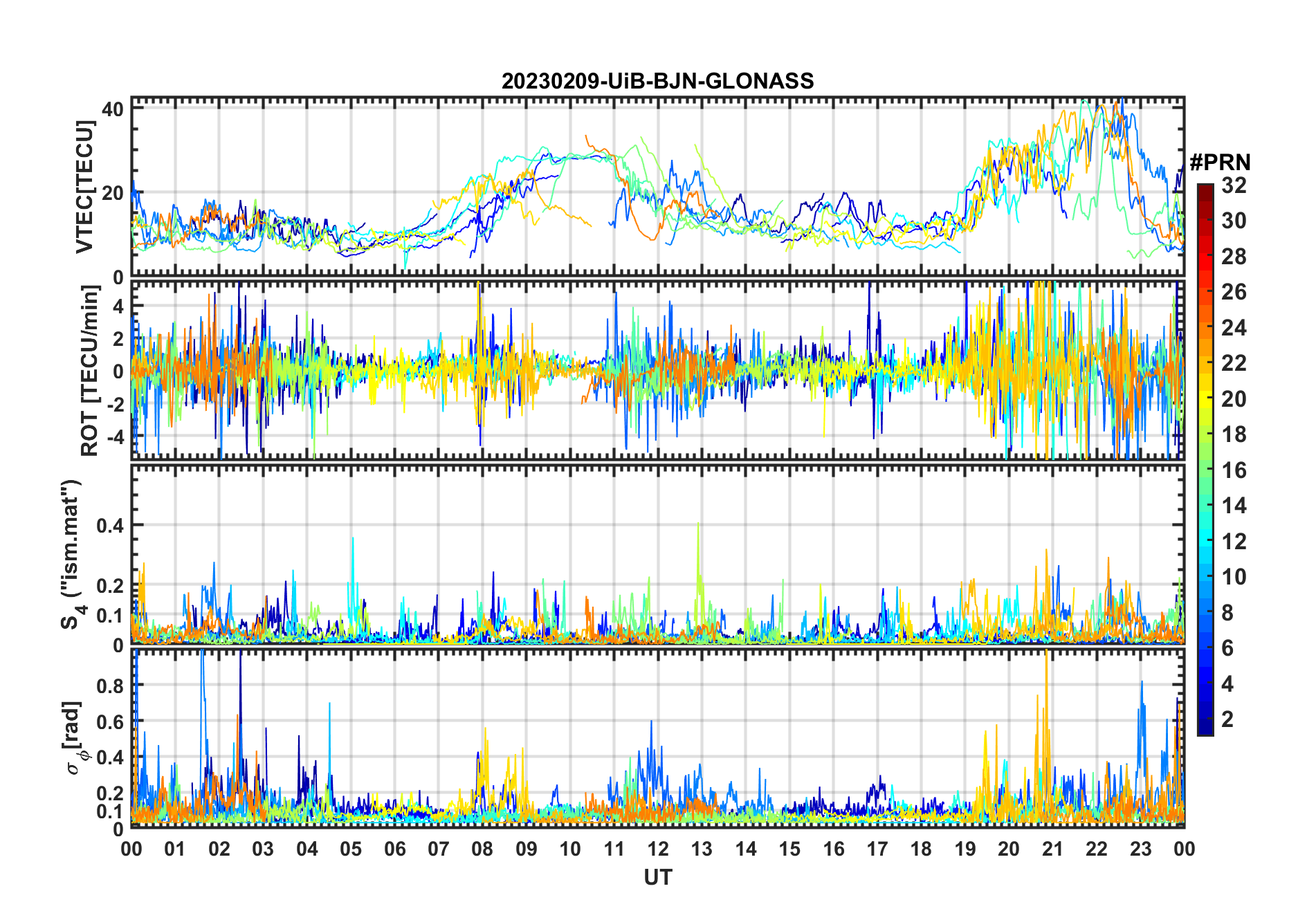Click UT axis hour tick 23
The width and height of the screenshot is (1316, 920).
pos(1141,849)
